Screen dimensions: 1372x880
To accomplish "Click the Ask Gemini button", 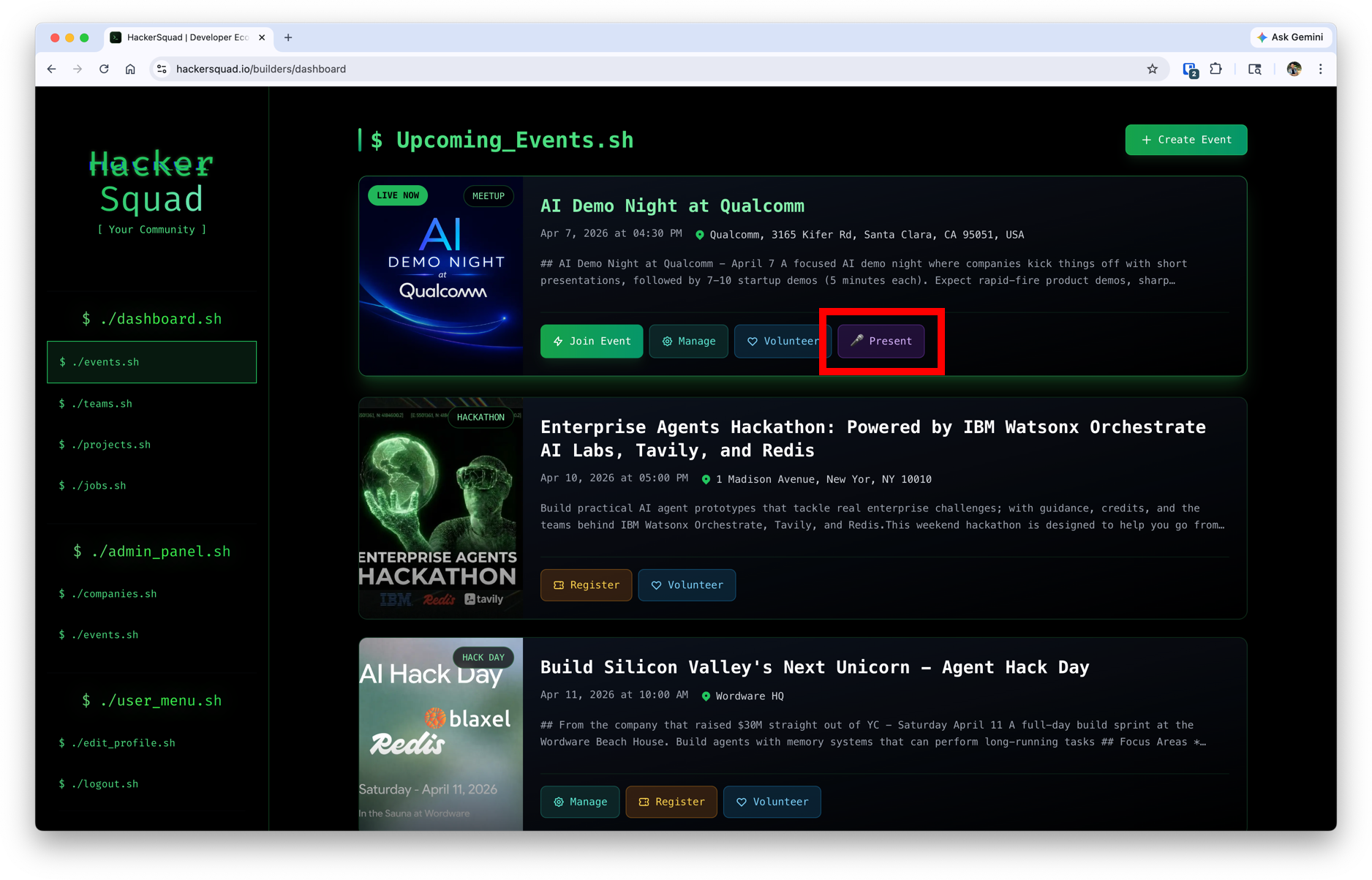I will click(x=1290, y=37).
